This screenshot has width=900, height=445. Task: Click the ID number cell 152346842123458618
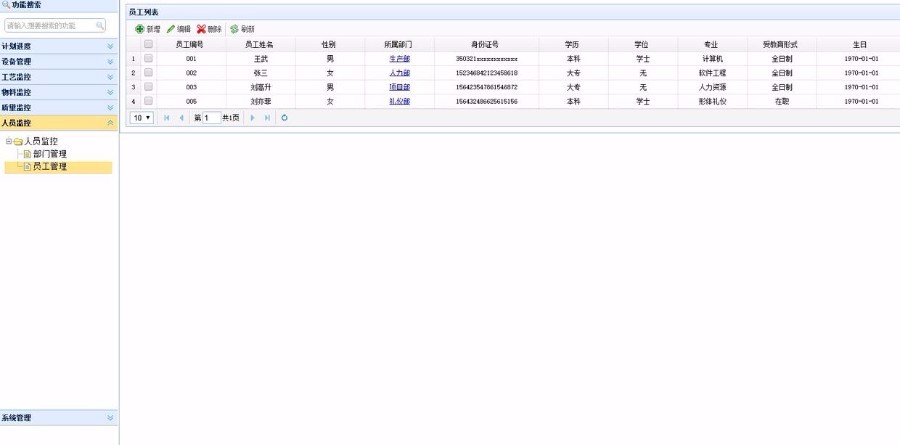tap(487, 73)
